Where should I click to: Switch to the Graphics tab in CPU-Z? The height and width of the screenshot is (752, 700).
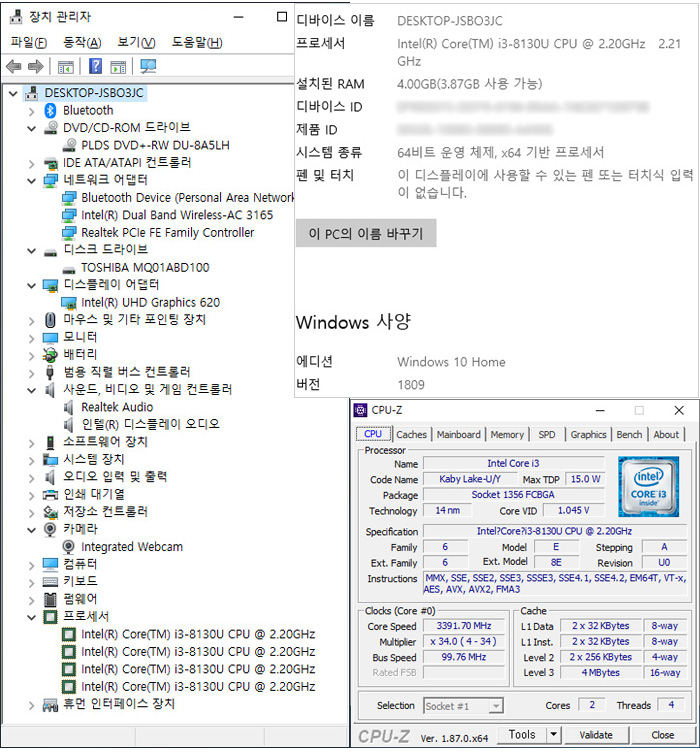coord(588,435)
